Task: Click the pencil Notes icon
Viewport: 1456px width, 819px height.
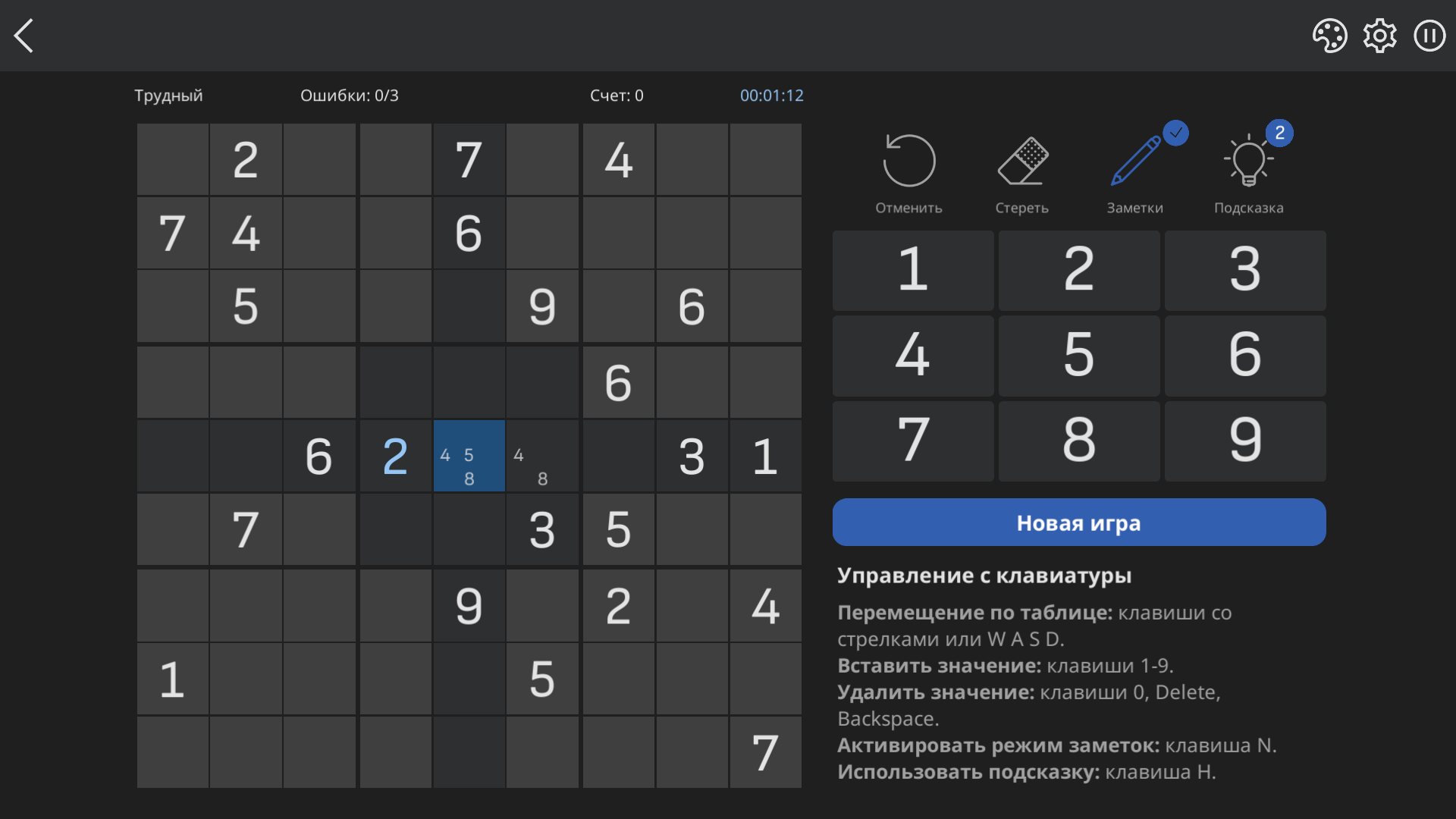Action: pos(1133,161)
